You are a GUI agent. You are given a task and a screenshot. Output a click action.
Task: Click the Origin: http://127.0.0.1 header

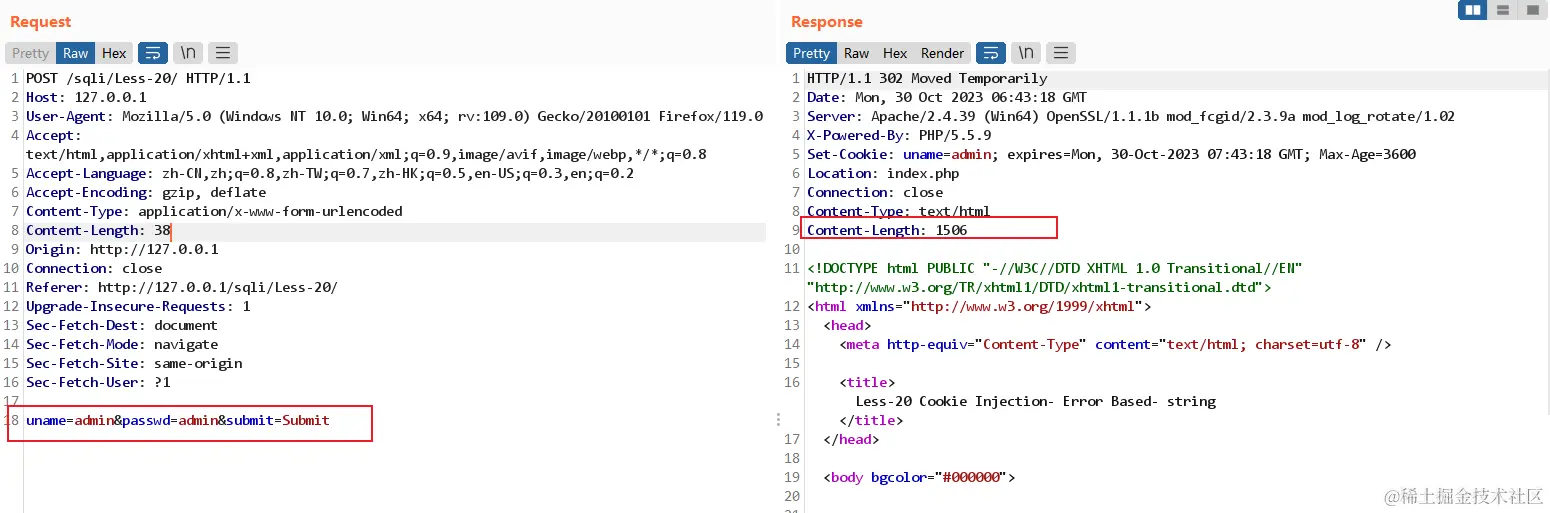tap(122, 249)
